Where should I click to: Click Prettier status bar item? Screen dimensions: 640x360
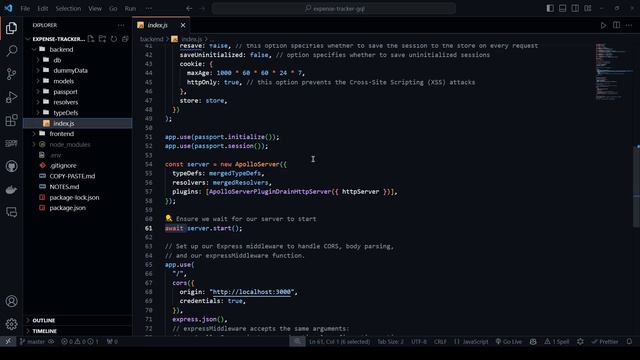[x=605, y=342]
